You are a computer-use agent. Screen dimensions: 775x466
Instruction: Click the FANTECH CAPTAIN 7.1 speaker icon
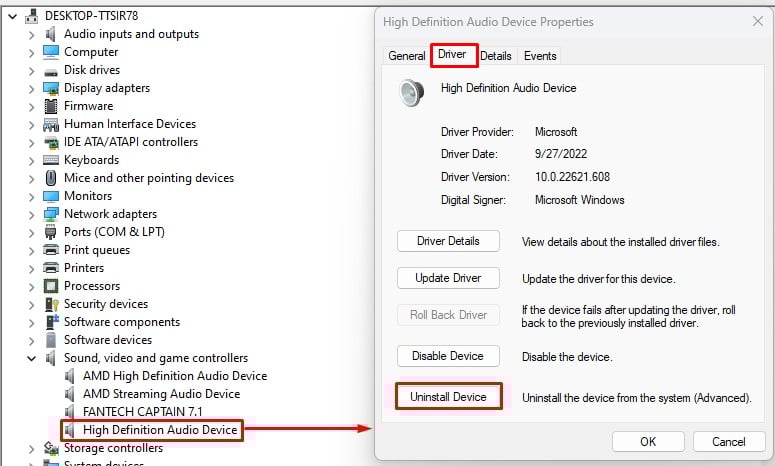click(x=70, y=412)
